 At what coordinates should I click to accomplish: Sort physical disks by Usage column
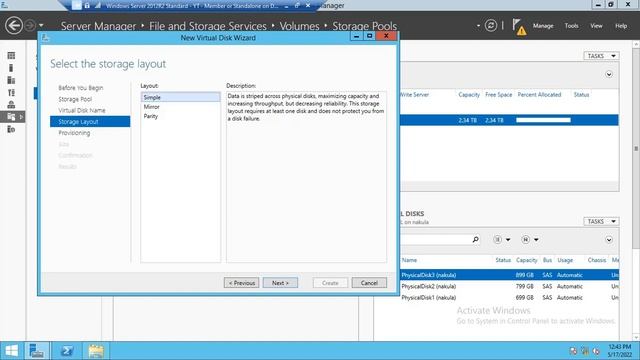565,260
